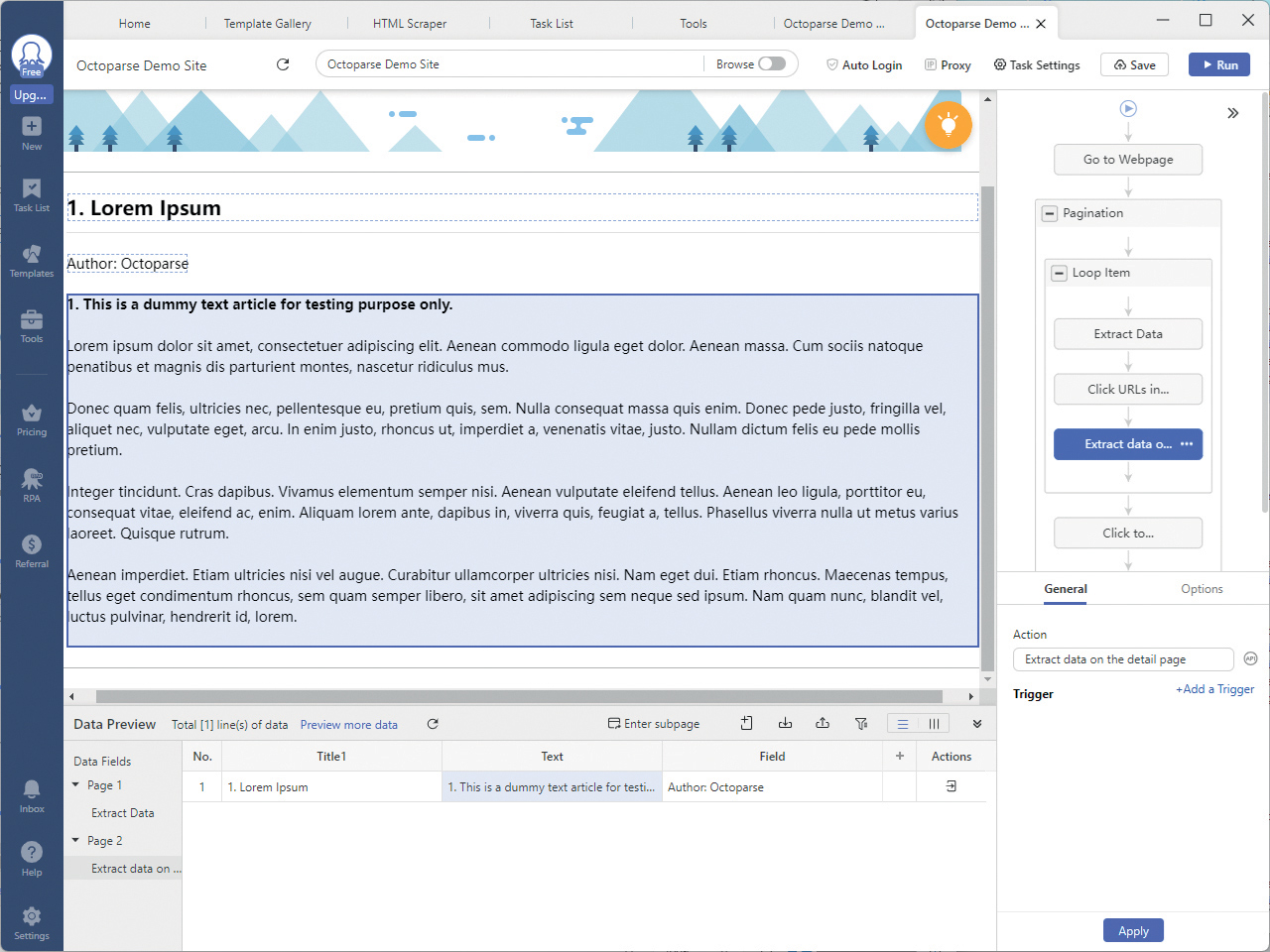The height and width of the screenshot is (952, 1270).
Task: Select the Extract Data workflow step
Action: click(x=1128, y=334)
